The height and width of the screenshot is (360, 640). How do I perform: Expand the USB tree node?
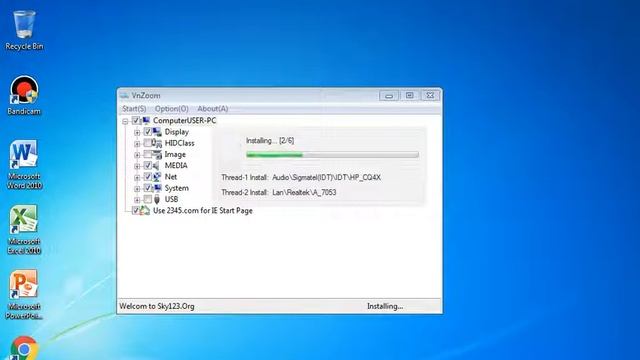tap(137, 200)
